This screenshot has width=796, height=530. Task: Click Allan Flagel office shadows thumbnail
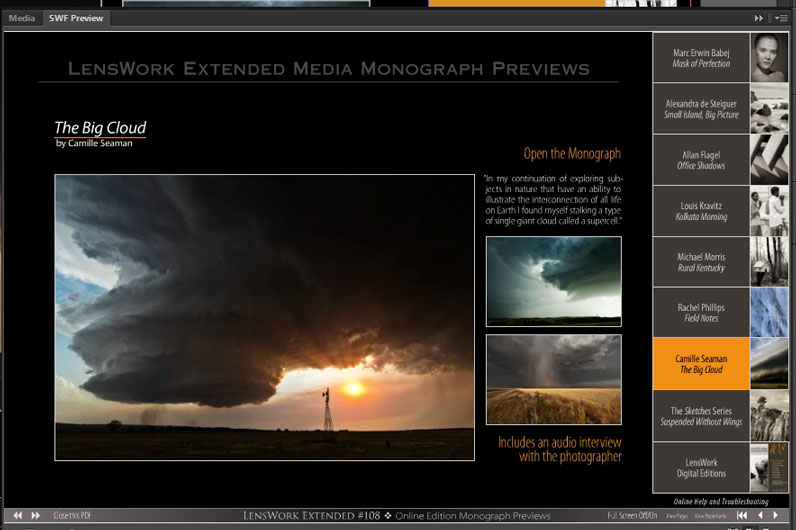coord(769,160)
